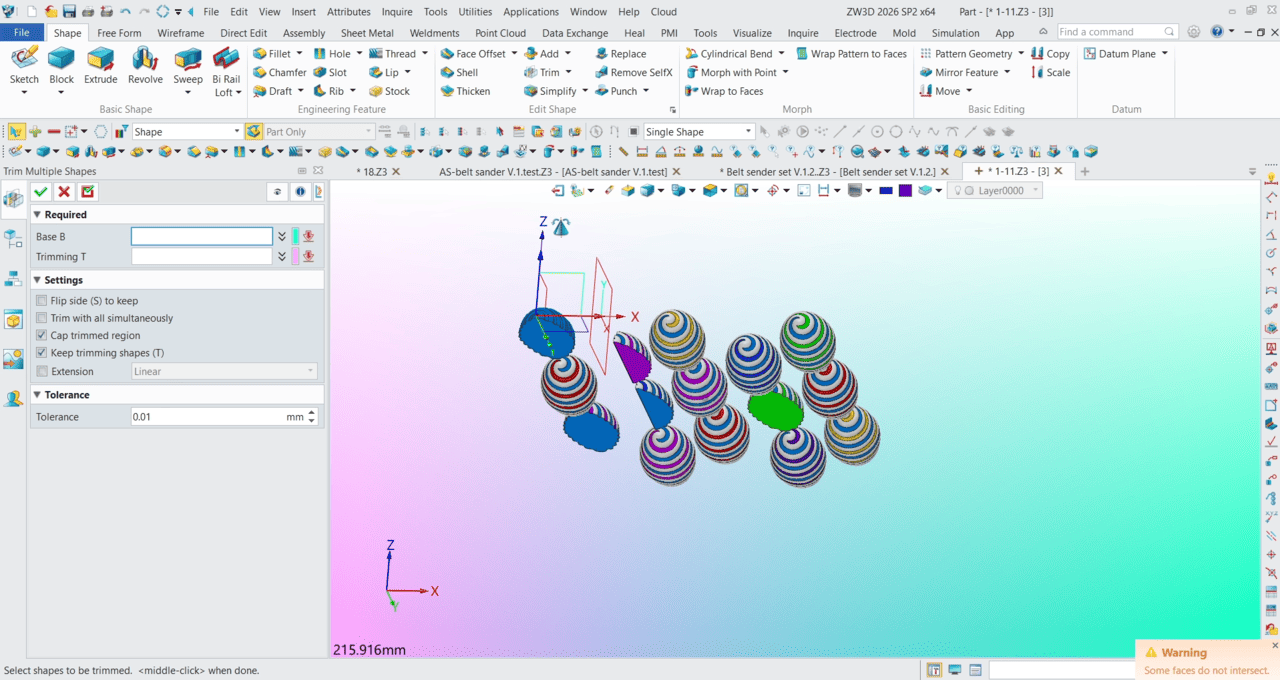Screen dimensions: 1280x680
Task: Uncheck Cap trimmed region
Action: point(41,336)
